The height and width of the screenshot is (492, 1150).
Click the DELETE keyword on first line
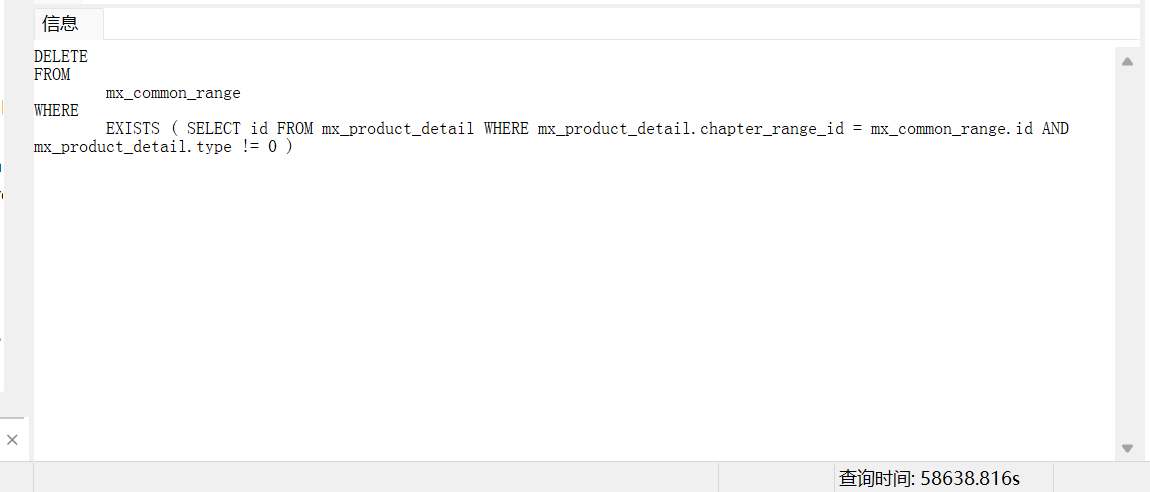[x=61, y=57]
